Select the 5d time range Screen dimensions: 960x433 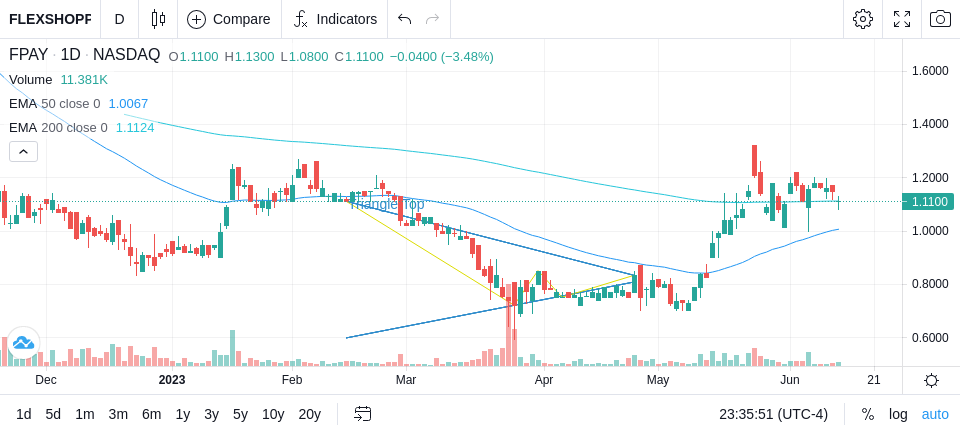53,415
